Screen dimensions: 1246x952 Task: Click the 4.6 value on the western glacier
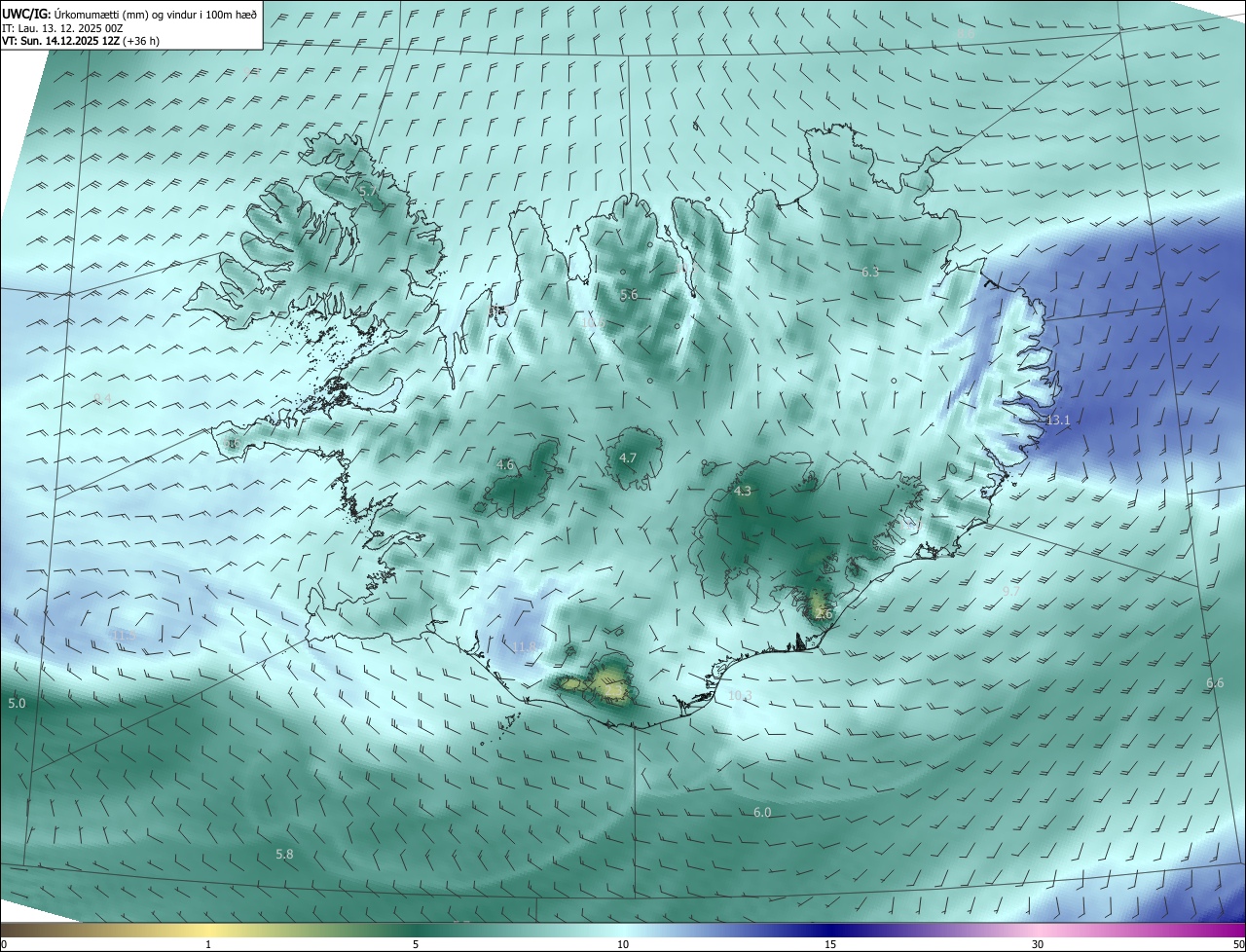(505, 465)
